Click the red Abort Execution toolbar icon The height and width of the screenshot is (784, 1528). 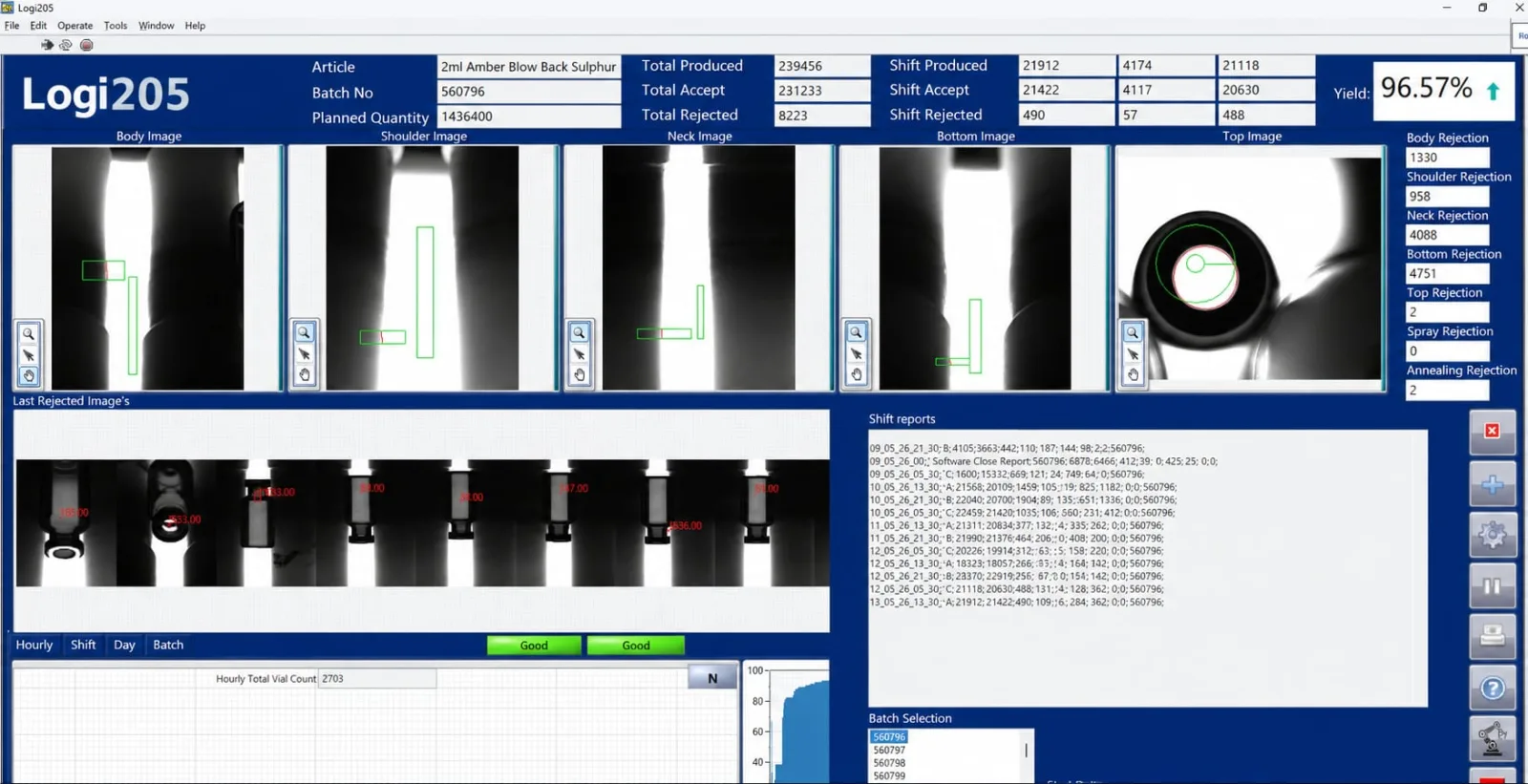click(86, 45)
